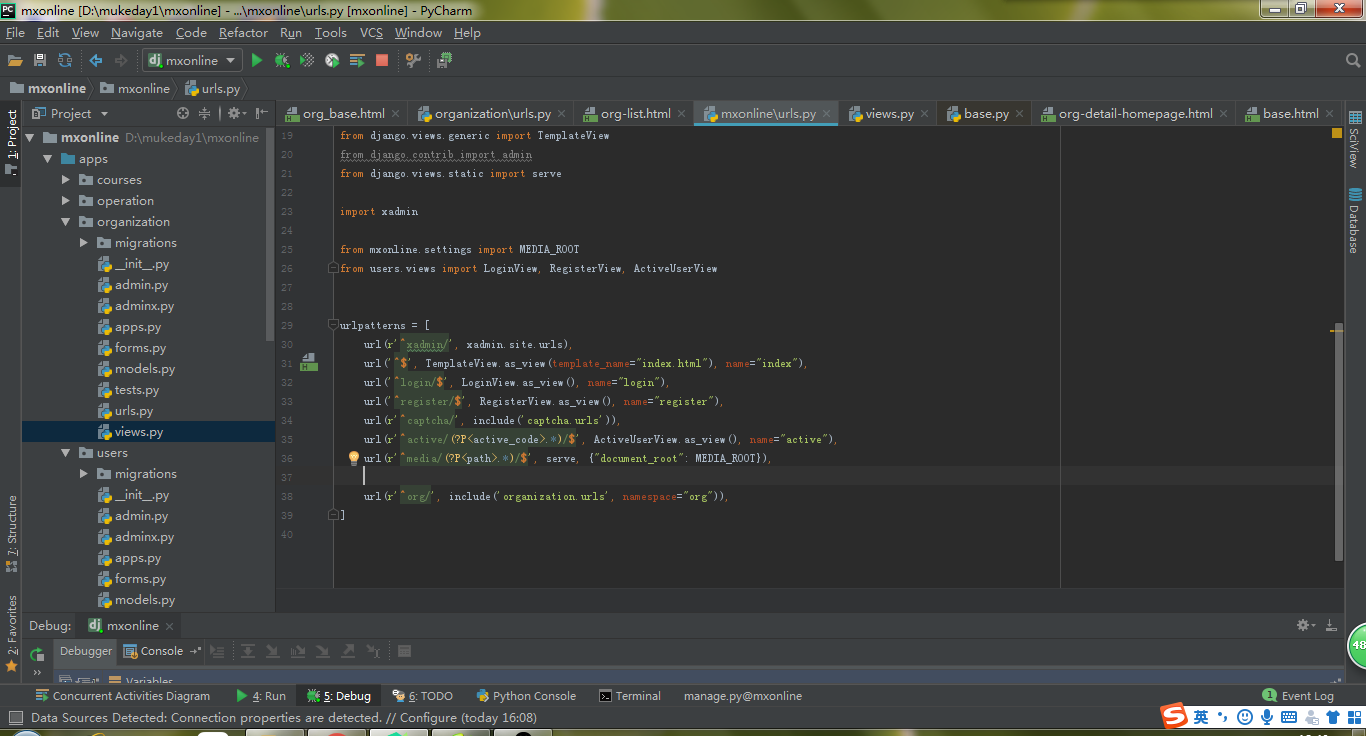
Task: Expand the courses folder in project tree
Action: 66,180
